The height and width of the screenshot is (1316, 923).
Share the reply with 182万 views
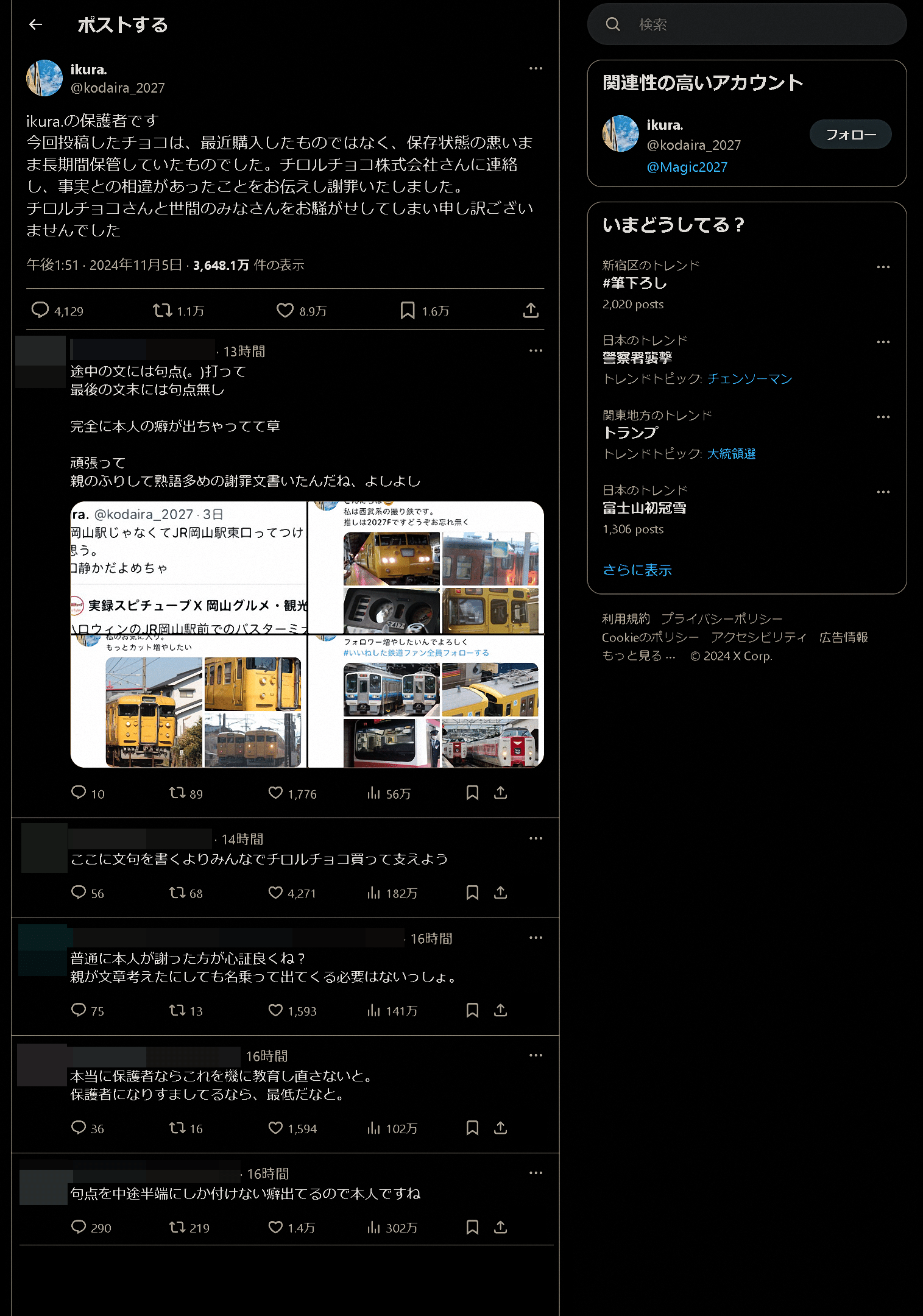pos(500,893)
